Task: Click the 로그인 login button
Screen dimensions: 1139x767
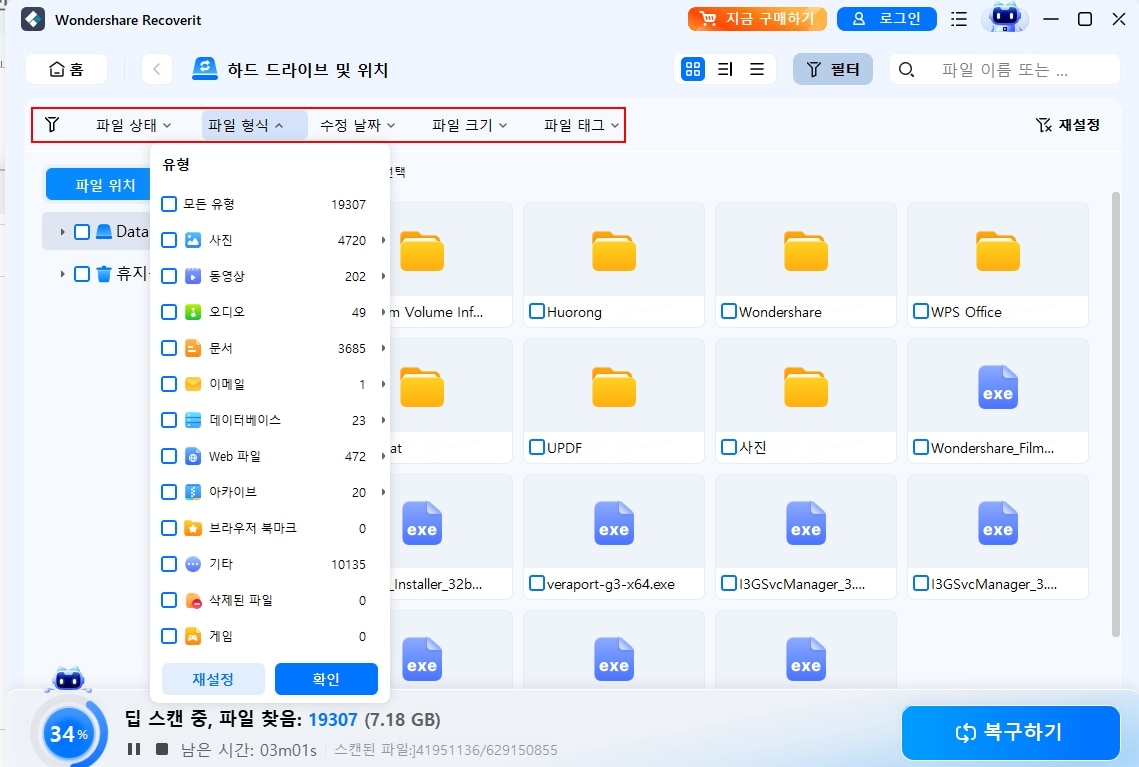Action: tap(886, 19)
